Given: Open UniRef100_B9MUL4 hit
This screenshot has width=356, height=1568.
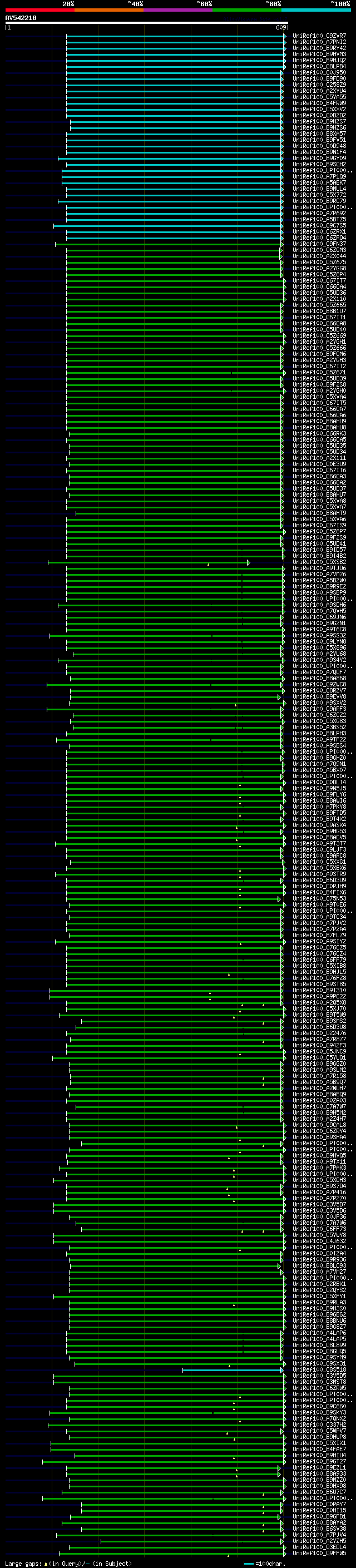Looking at the screenshot, I should [x=319, y=189].
